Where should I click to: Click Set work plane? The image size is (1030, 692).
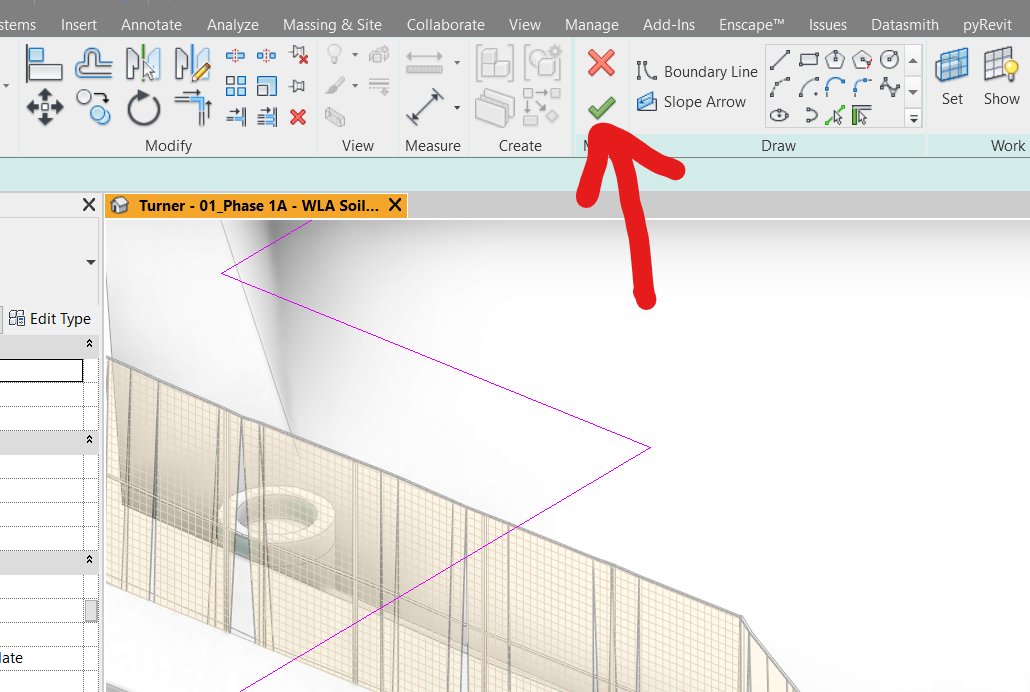tap(952, 76)
